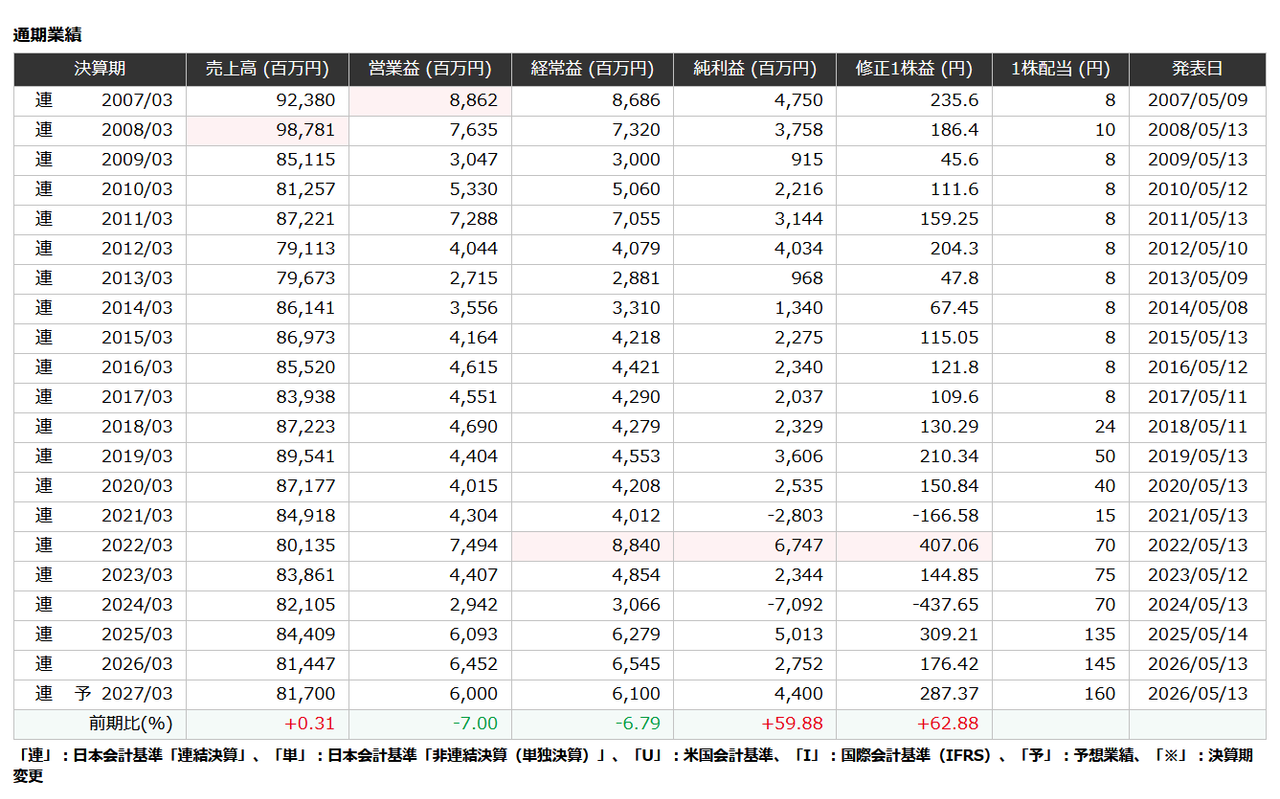This screenshot has width=1280, height=799.
Task: Click dividend value 15
Action: coord(1105,515)
